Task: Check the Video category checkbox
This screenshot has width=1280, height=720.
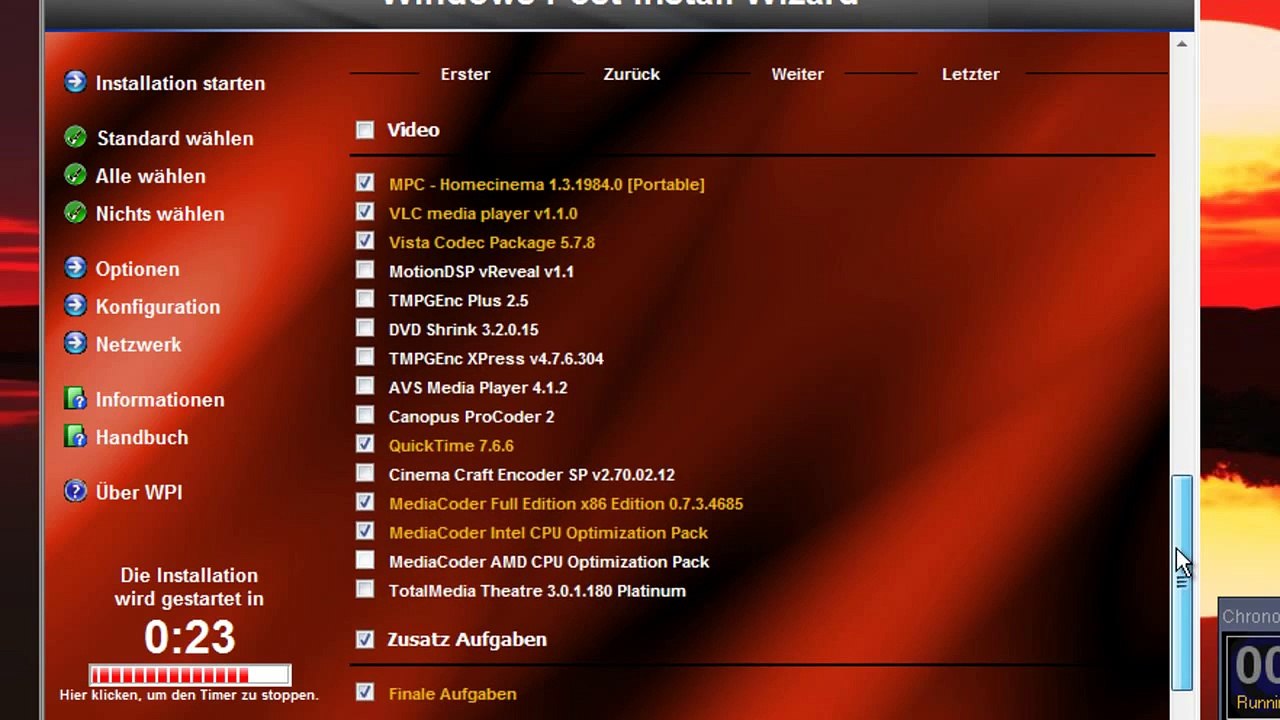Action: pyautogui.click(x=365, y=130)
